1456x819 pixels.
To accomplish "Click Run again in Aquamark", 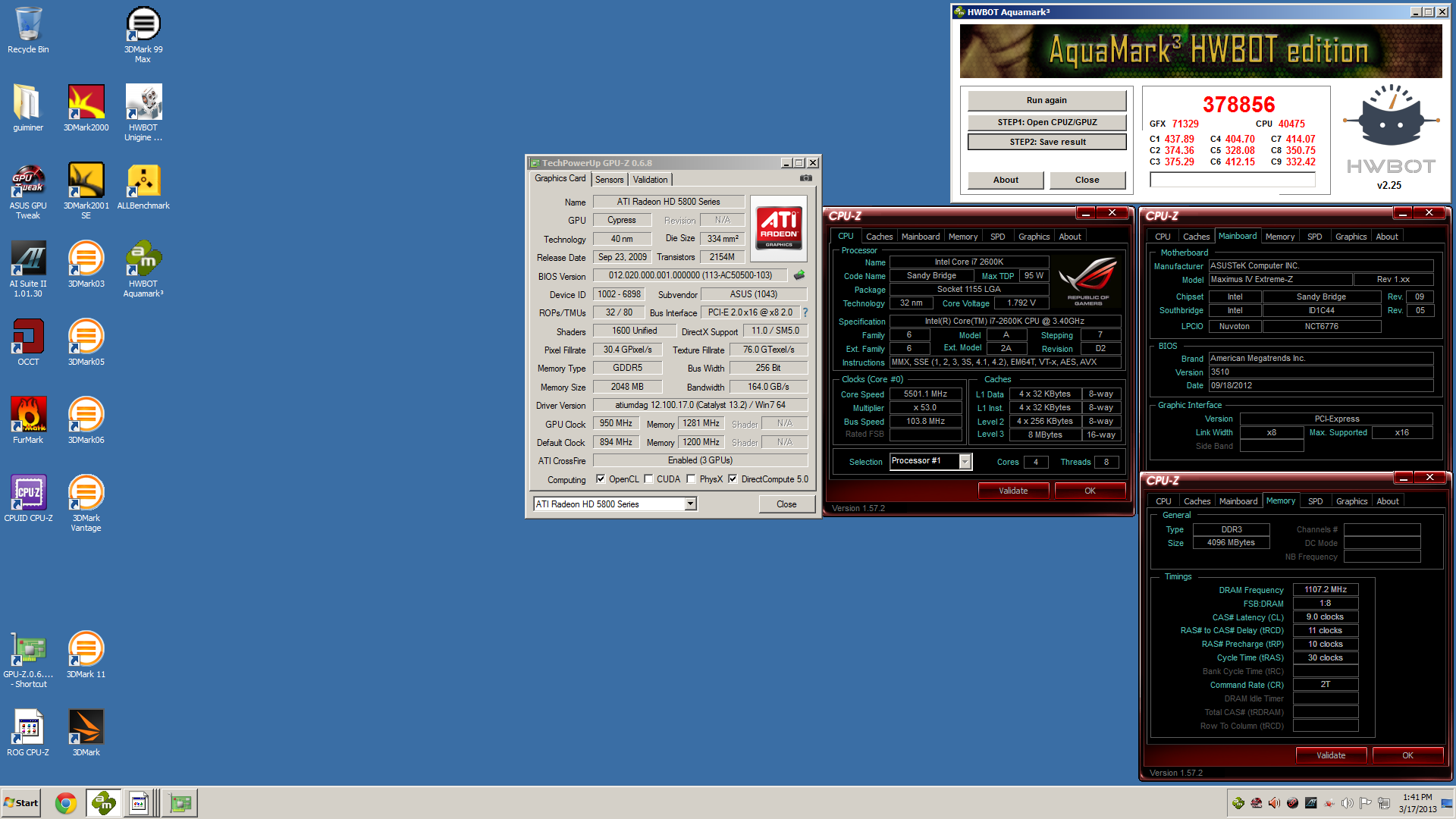I will coord(1046,100).
